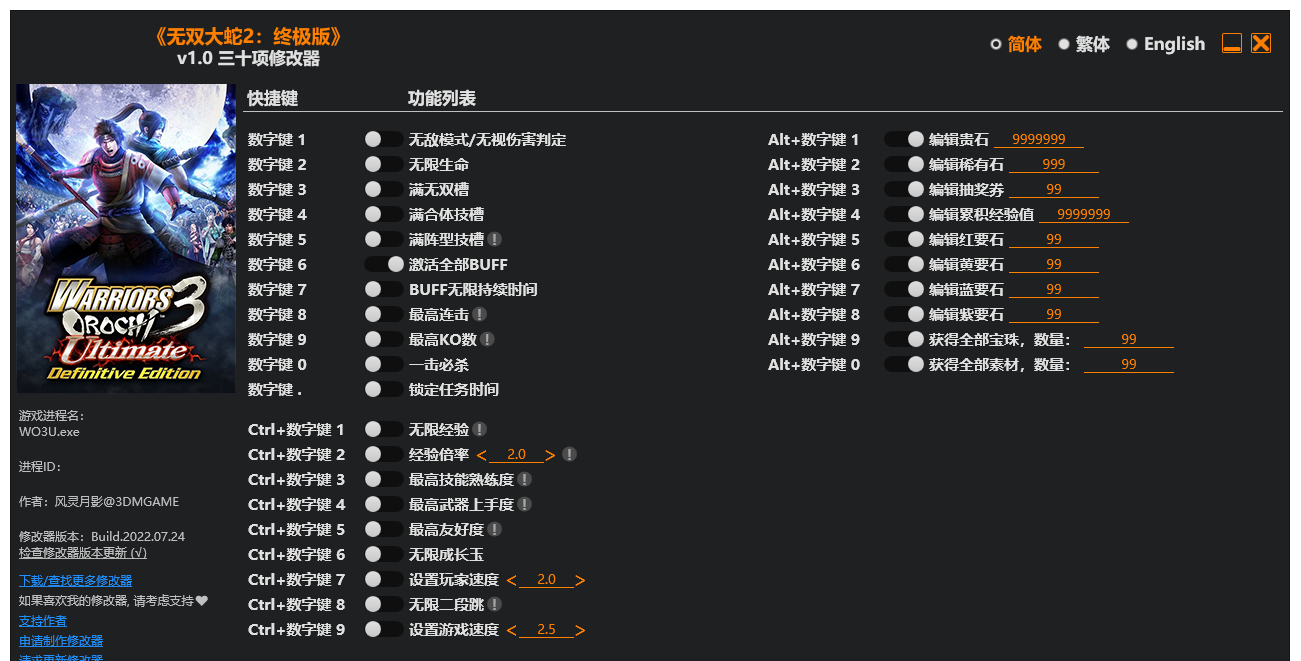Screen dimensions: 1301x661
Task: Enable 一击必杀 toggle
Action: pyautogui.click(x=384, y=364)
